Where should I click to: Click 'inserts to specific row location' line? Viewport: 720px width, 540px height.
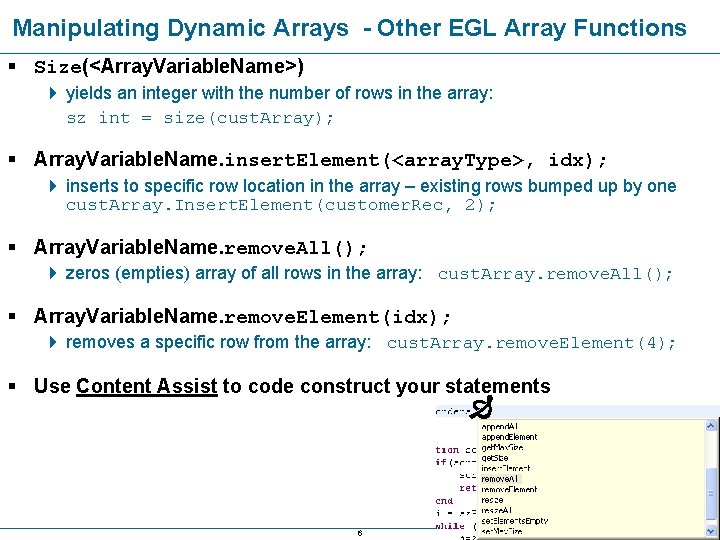(x=371, y=186)
